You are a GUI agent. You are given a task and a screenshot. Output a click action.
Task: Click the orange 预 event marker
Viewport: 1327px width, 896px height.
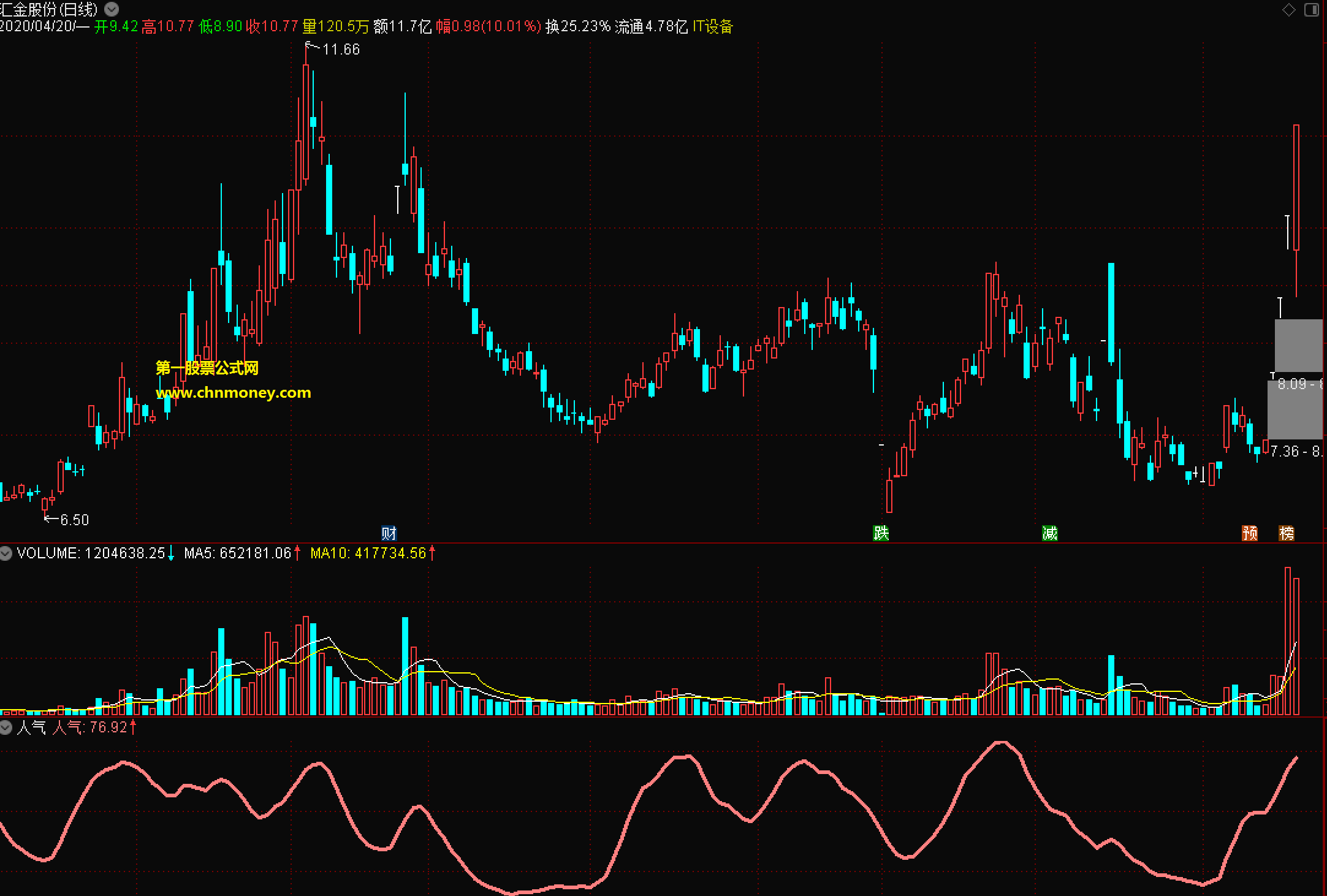coord(1250,533)
